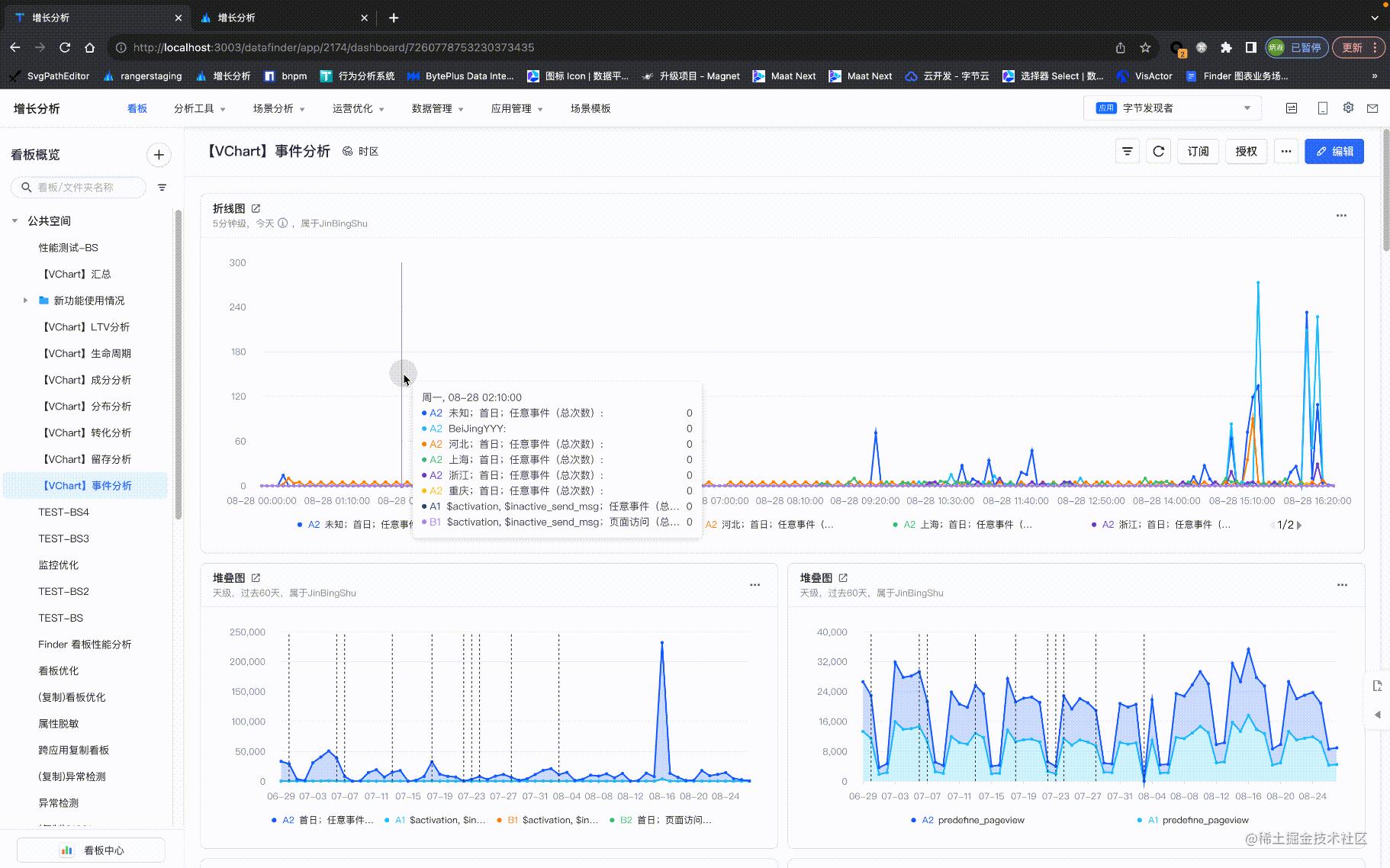Click the blue 编辑 button
This screenshot has height=868, width=1390.
coord(1334,151)
